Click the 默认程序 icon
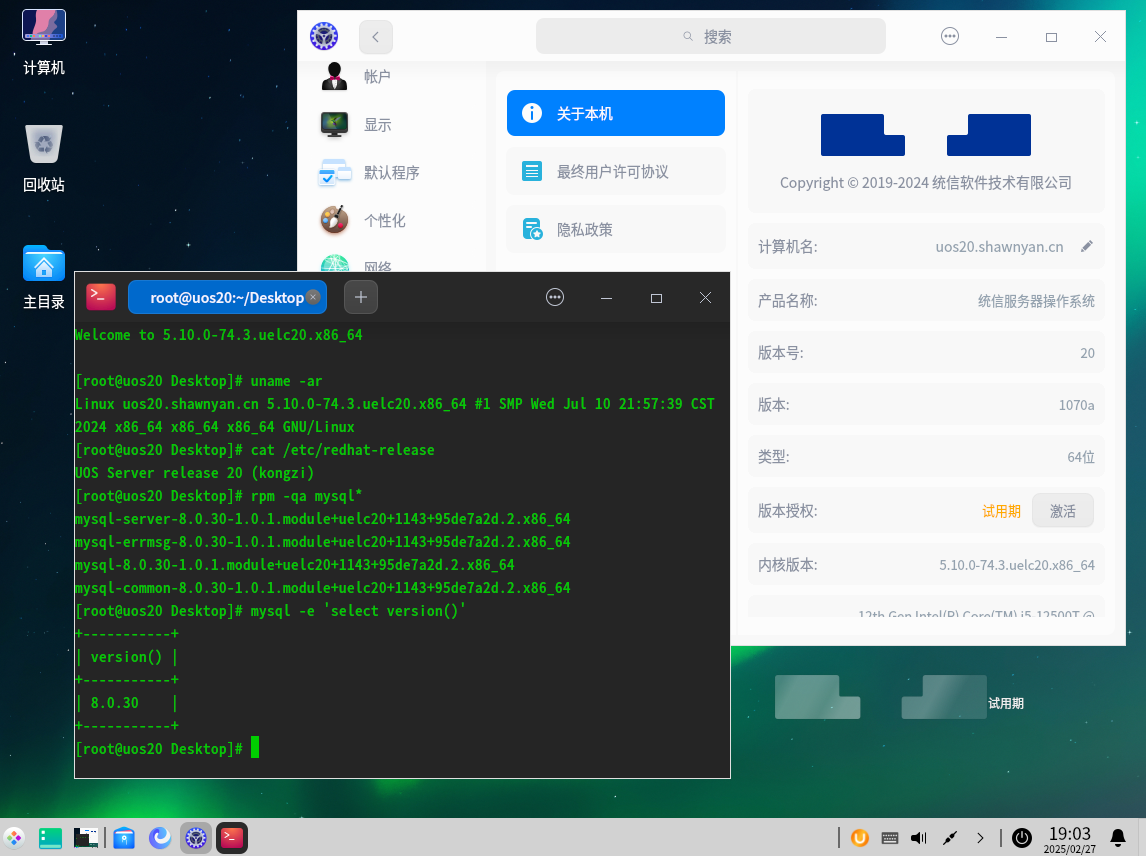 (334, 173)
